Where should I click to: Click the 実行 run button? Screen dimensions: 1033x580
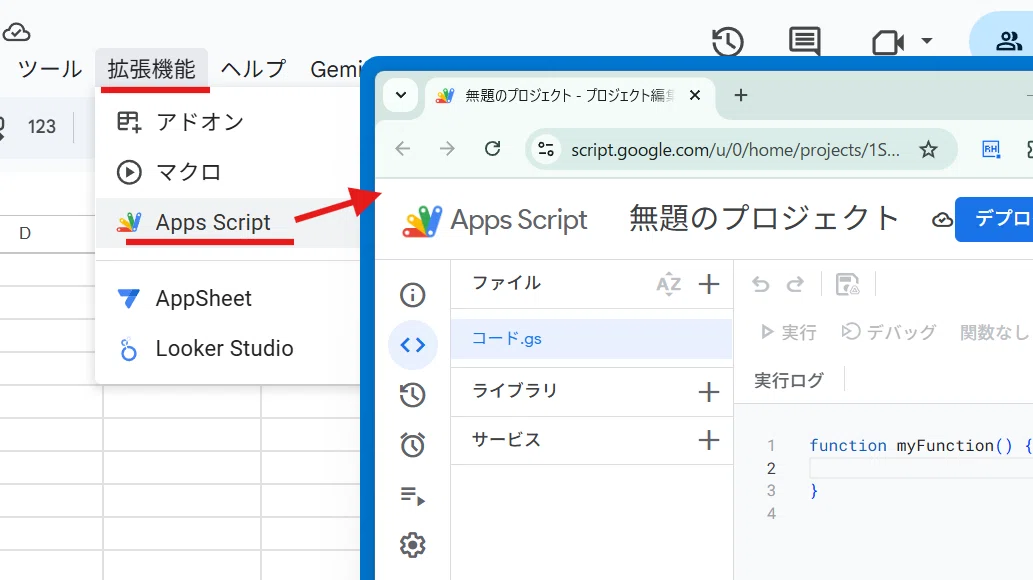click(789, 332)
